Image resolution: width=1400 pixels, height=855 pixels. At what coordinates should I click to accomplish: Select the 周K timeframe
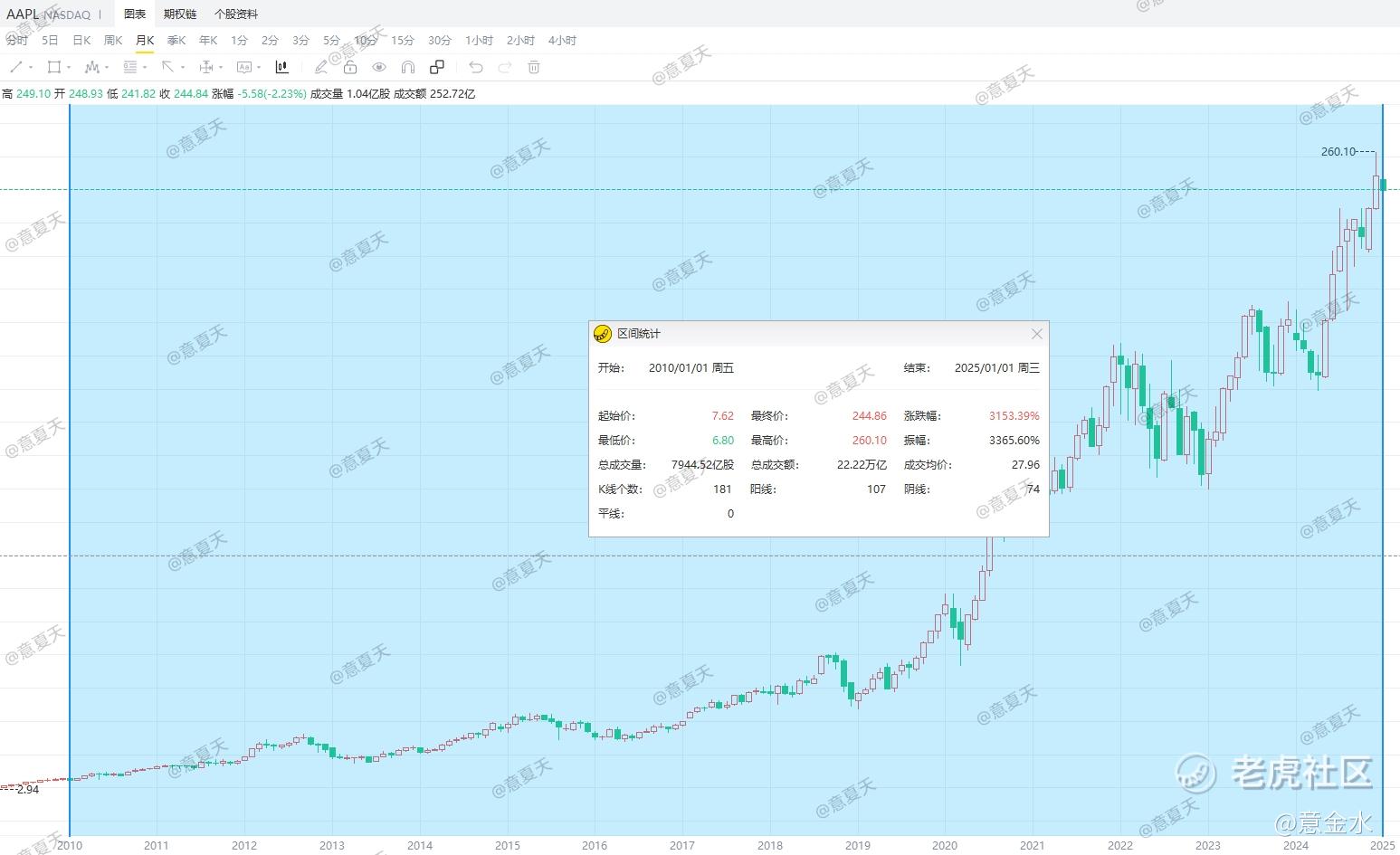tap(113, 41)
